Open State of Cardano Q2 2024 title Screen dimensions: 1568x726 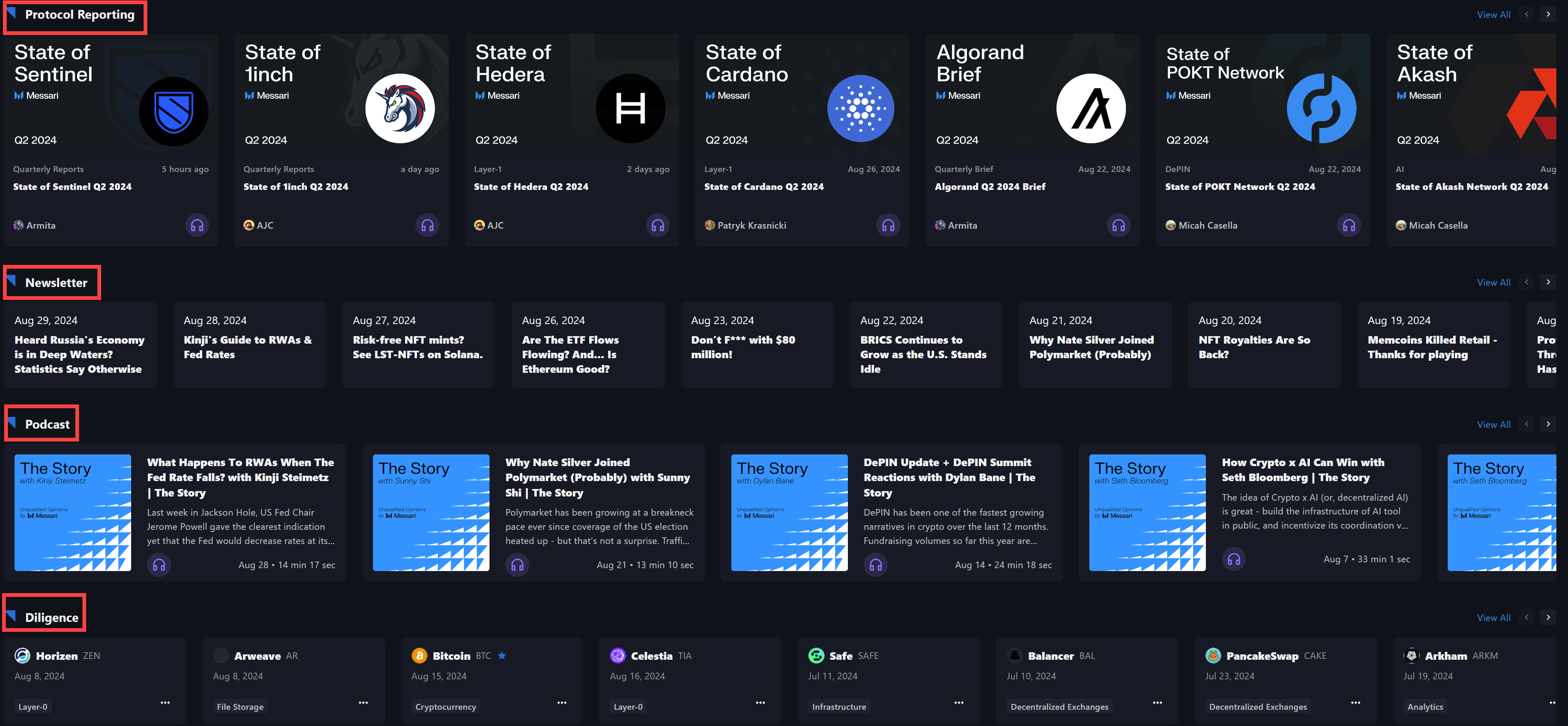pos(764,186)
